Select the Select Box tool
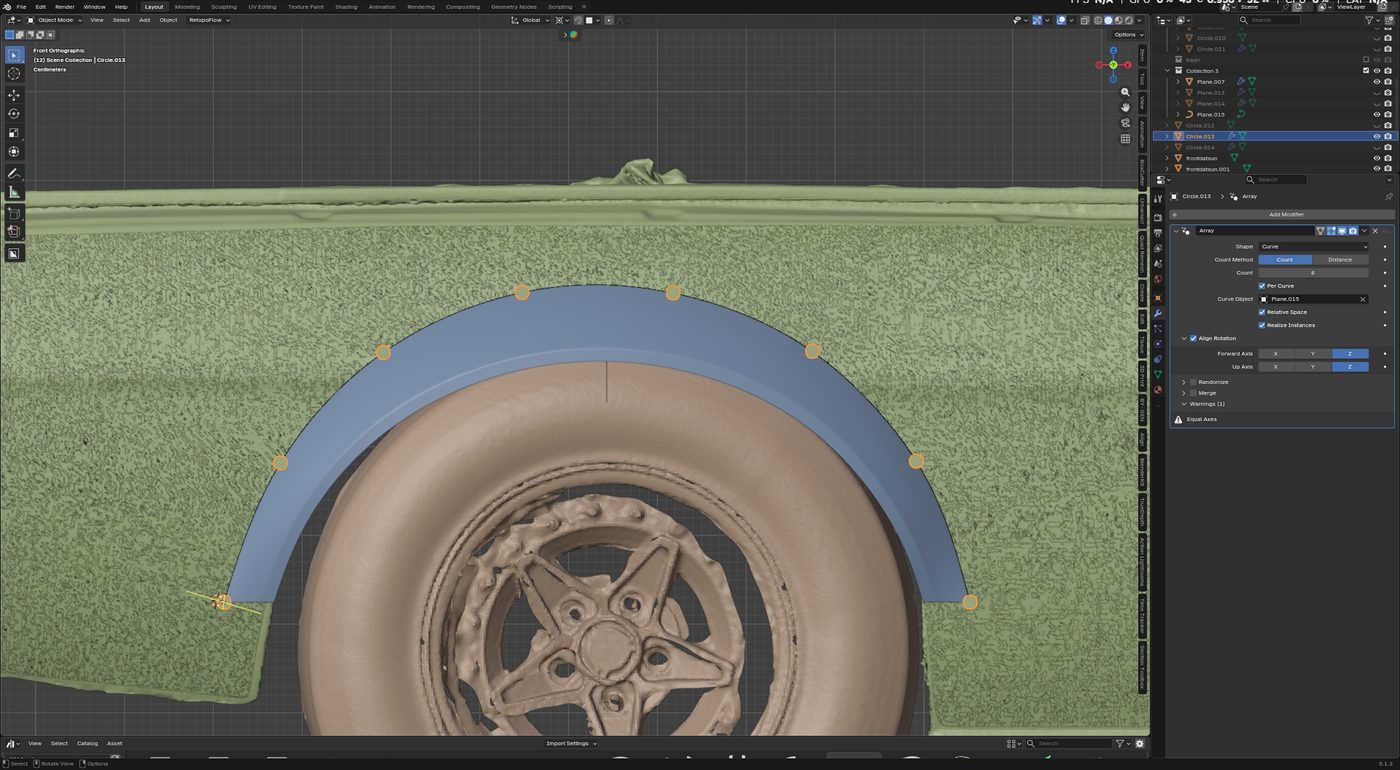The image size is (1400, 770). (x=14, y=55)
